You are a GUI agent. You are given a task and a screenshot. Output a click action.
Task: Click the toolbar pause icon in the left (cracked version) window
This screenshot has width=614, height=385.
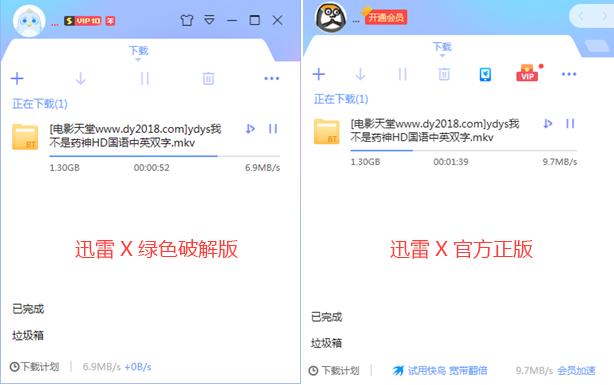[x=144, y=79]
